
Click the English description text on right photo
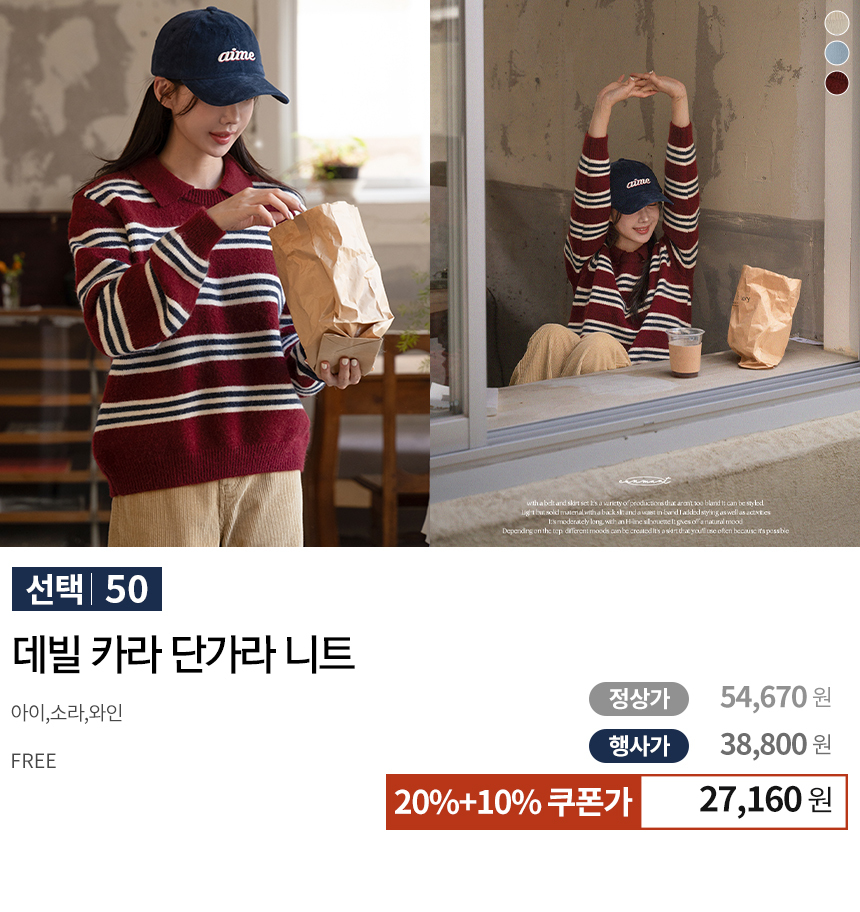[x=645, y=517]
